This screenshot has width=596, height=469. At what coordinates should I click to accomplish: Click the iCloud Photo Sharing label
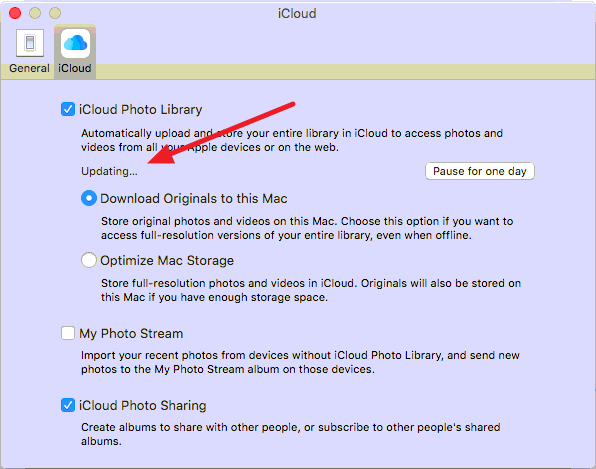point(143,406)
